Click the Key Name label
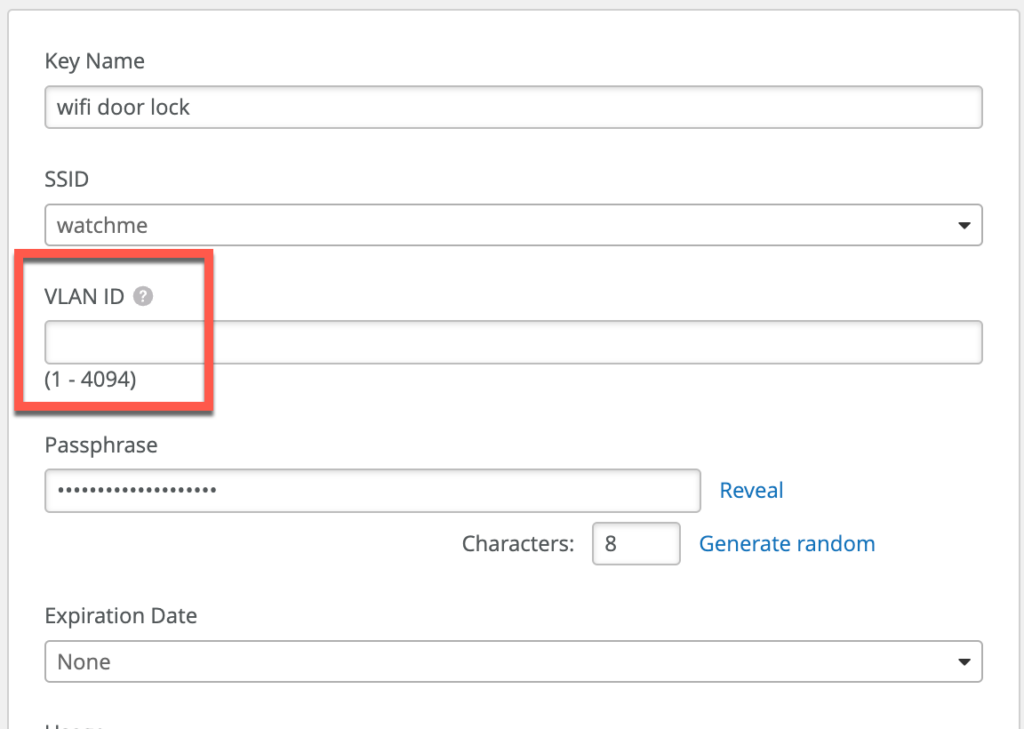The image size is (1024, 729). 95,61
